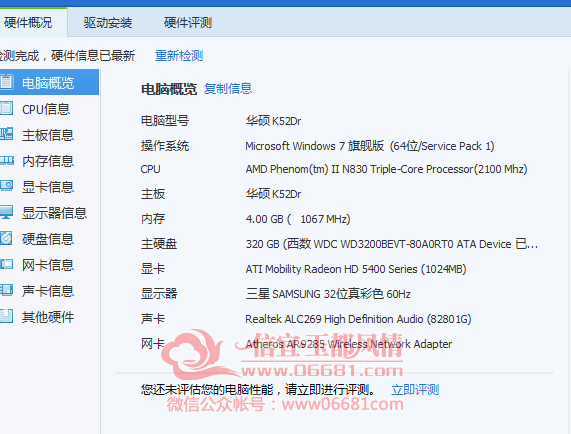The image size is (571, 434).
Task: Click the 电脑型号 label
Action: 165,121
